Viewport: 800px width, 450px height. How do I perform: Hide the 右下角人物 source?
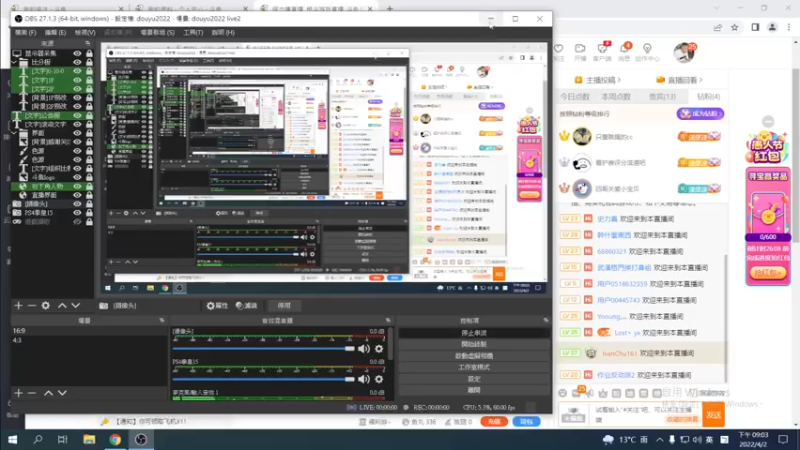[77, 186]
